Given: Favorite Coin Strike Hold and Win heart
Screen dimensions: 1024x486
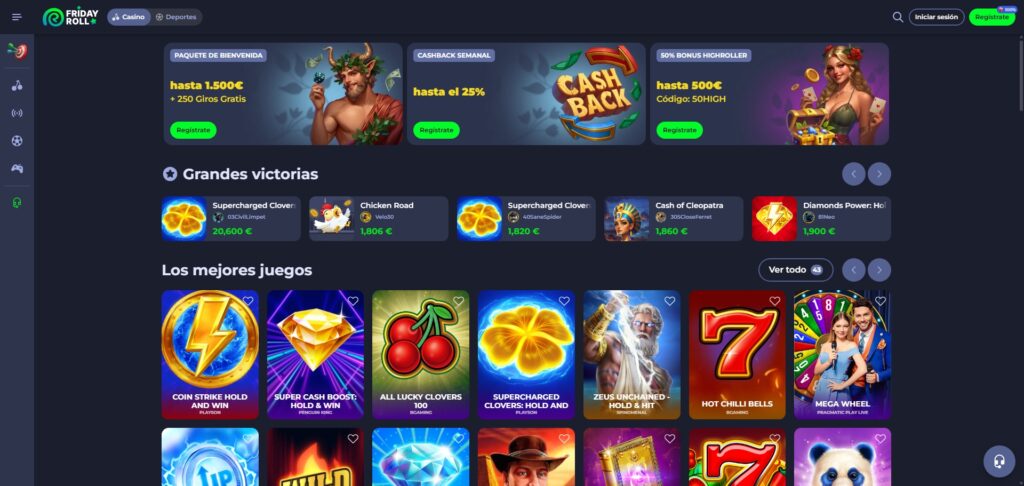Looking at the screenshot, I should pyautogui.click(x=248, y=301).
